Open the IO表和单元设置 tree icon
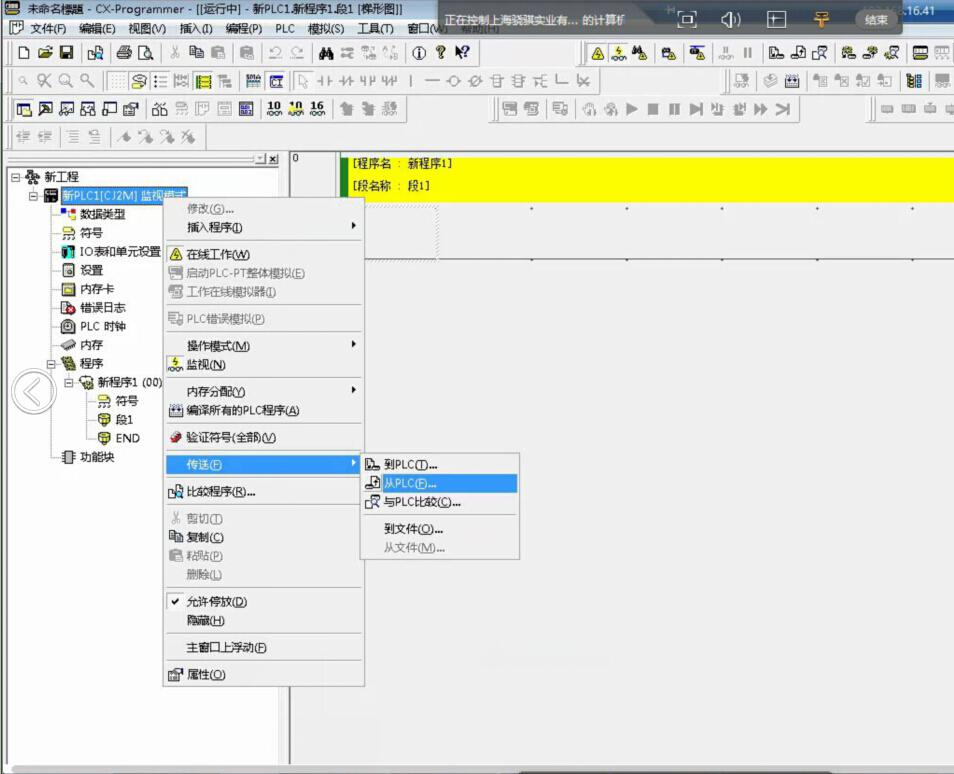 coord(68,251)
